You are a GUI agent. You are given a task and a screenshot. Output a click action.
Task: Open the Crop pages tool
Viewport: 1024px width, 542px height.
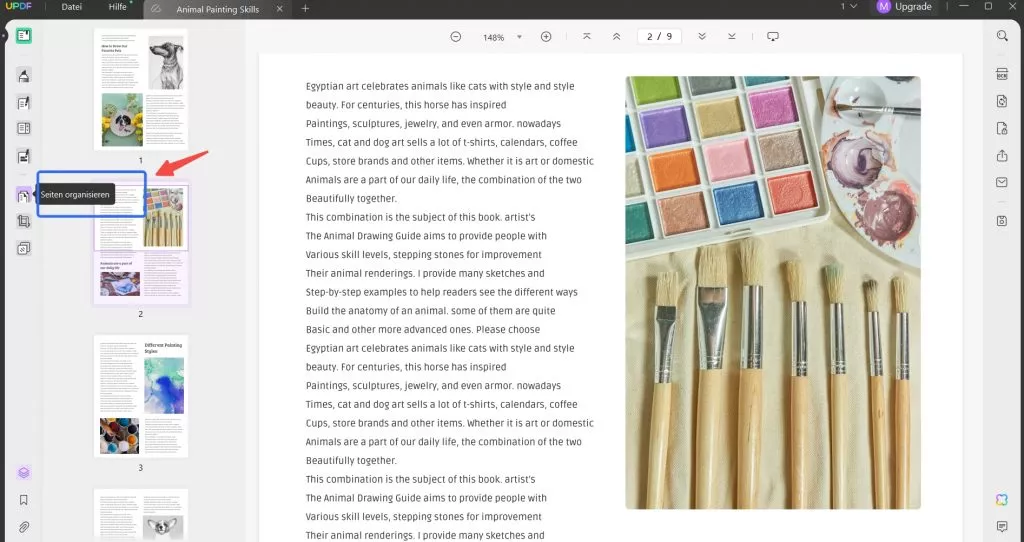24,221
